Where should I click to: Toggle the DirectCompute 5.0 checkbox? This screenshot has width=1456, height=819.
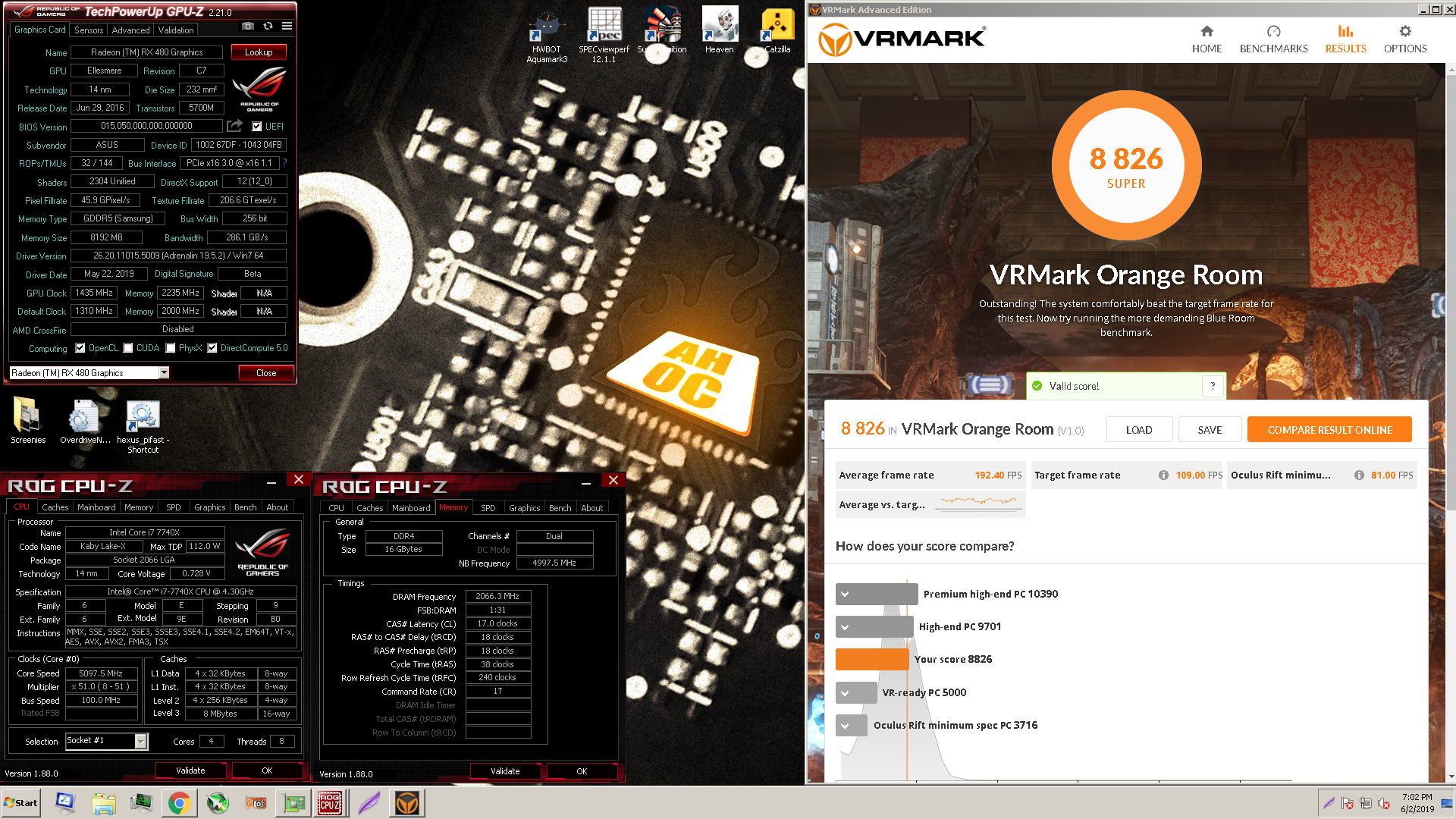(x=212, y=348)
